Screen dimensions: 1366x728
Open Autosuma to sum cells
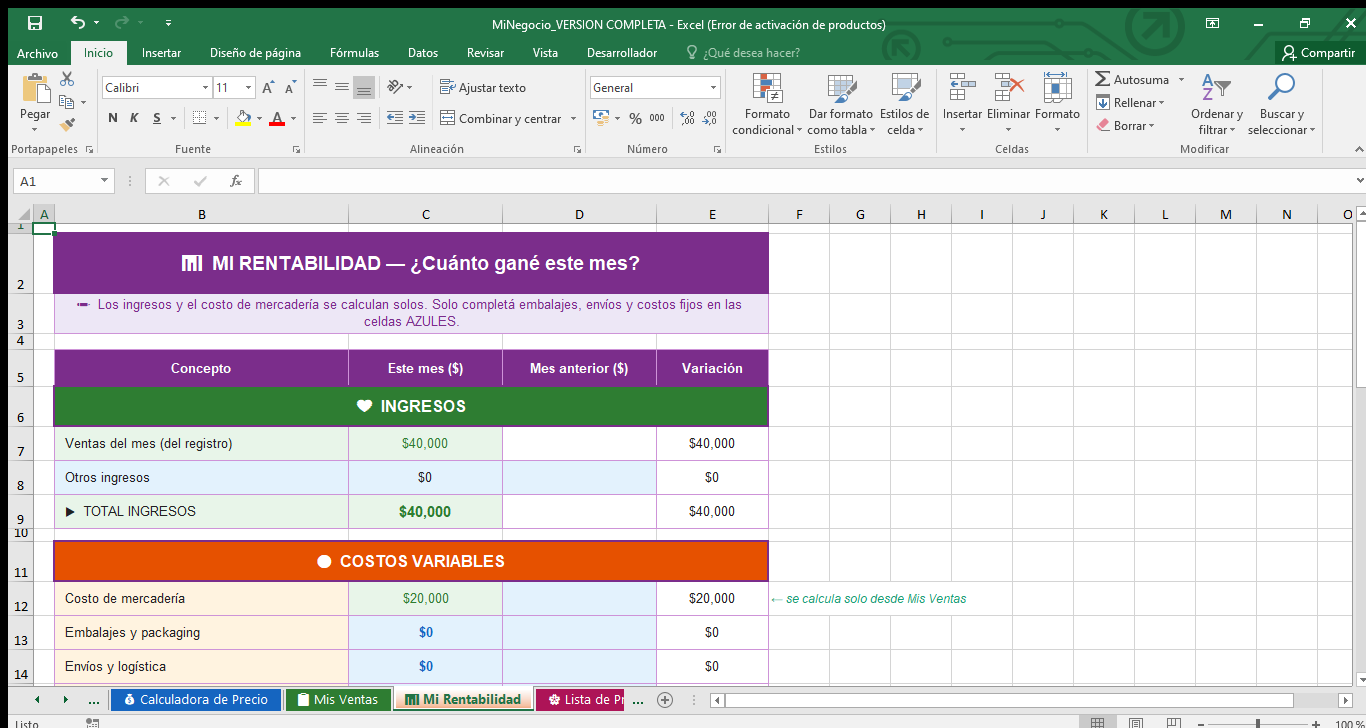[1131, 79]
